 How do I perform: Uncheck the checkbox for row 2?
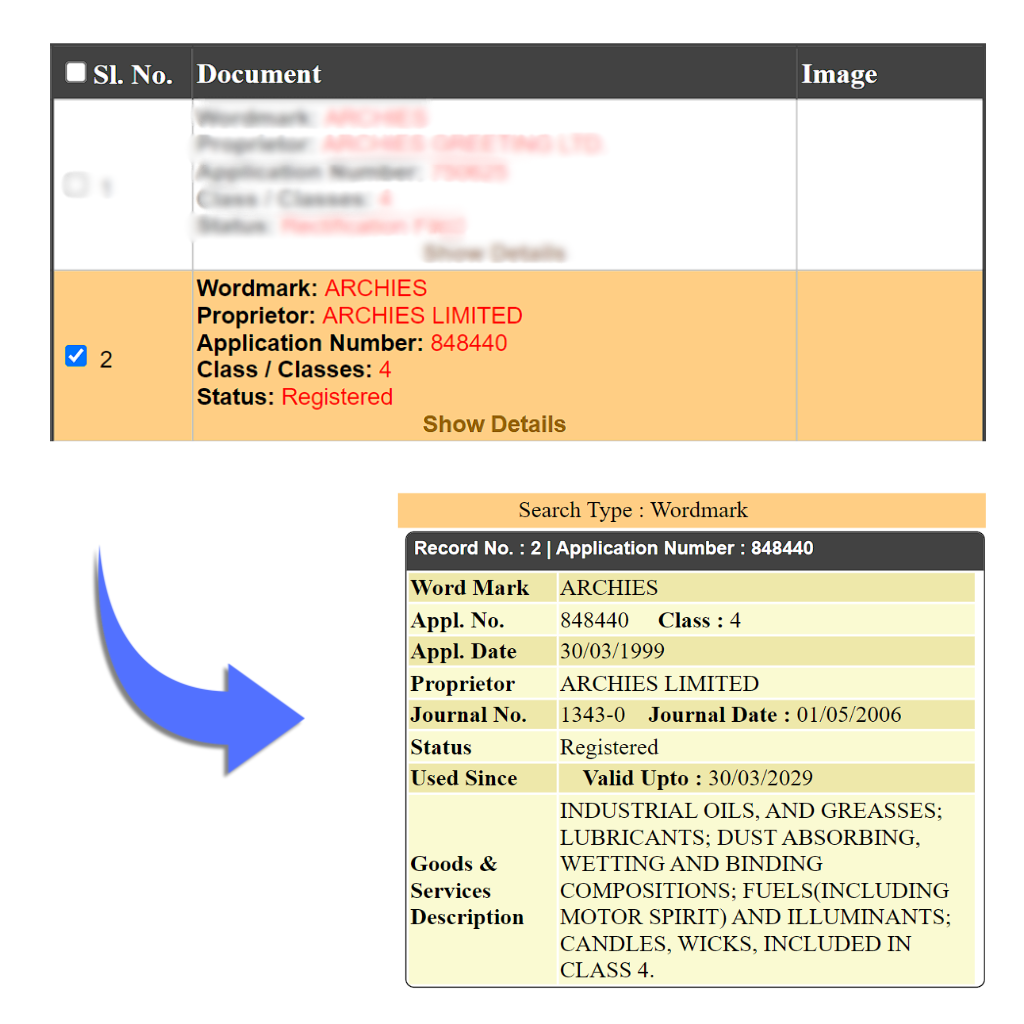click(76, 356)
